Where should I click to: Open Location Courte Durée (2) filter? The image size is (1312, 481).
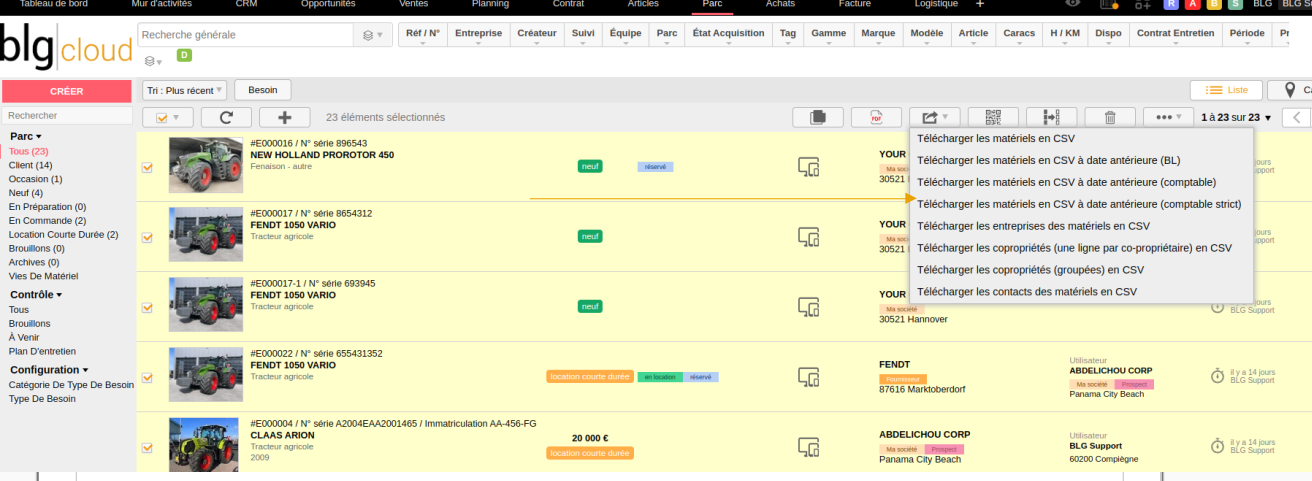tap(64, 235)
